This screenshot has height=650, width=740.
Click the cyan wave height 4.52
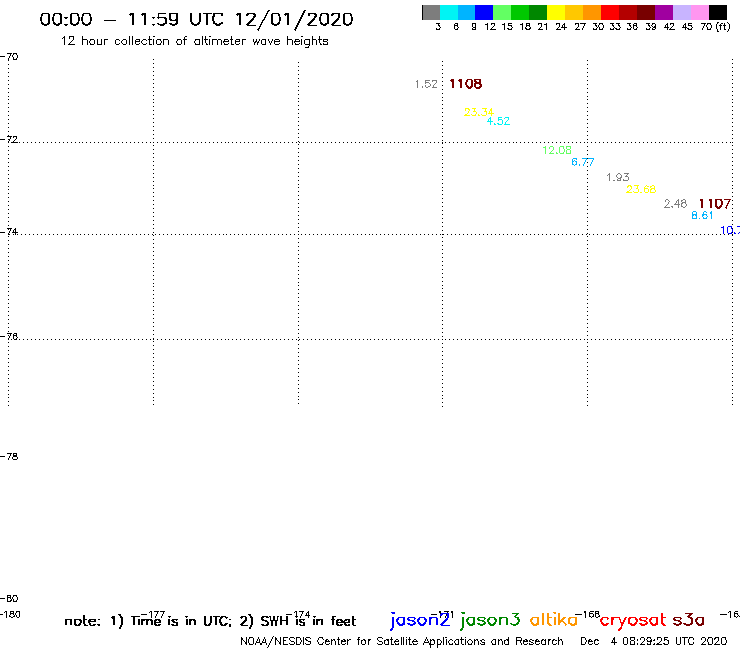pos(498,121)
